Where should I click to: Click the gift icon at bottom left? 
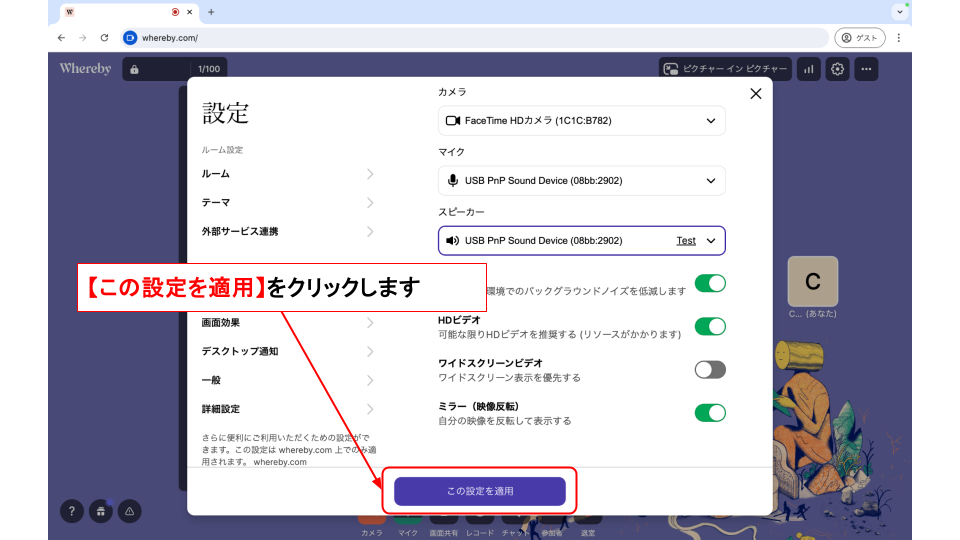(100, 511)
